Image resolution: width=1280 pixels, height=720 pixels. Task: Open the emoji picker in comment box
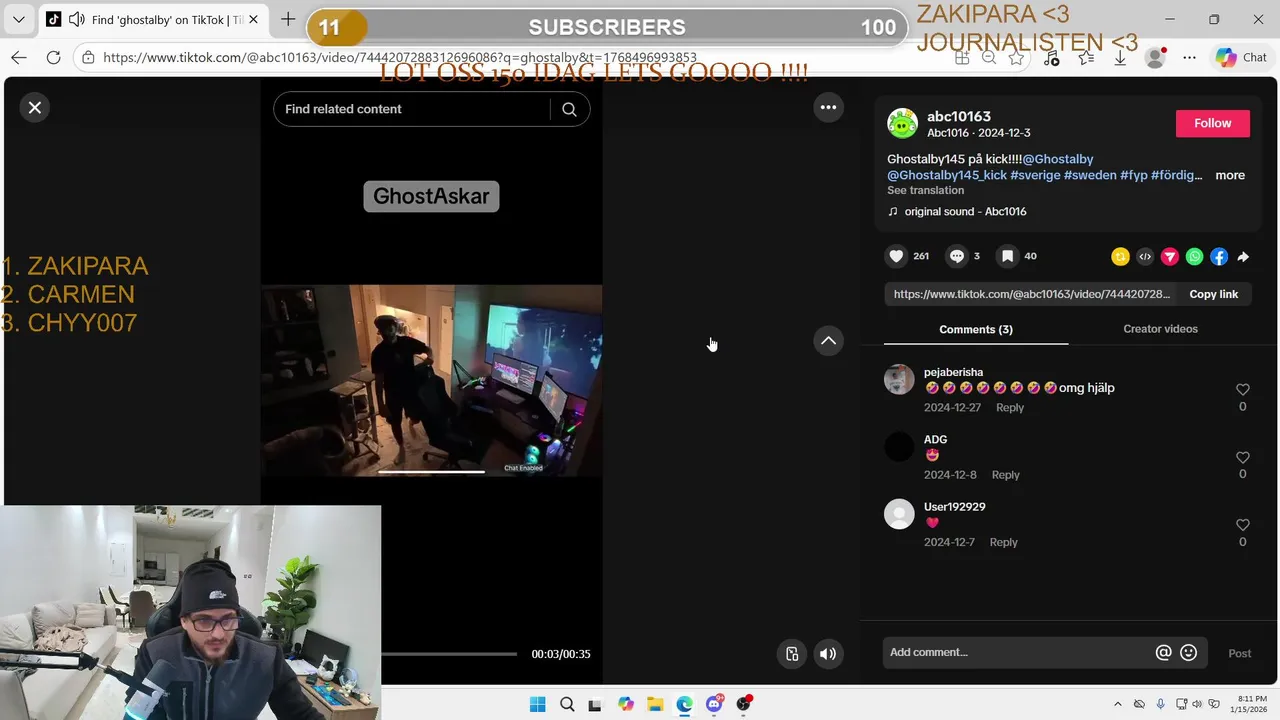1189,652
